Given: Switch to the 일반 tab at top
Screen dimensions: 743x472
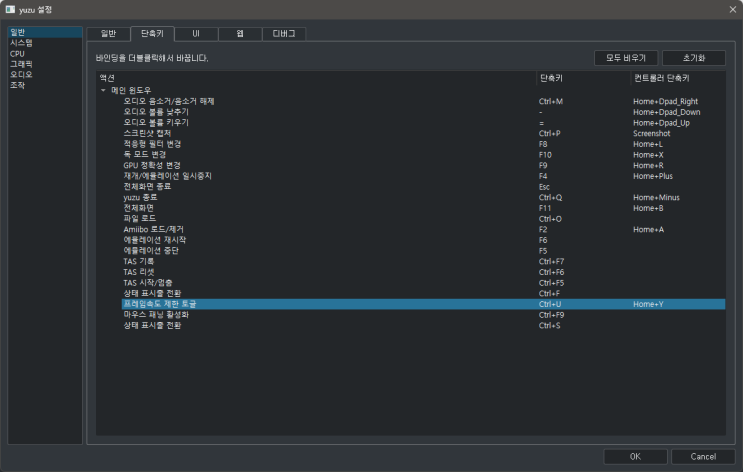Looking at the screenshot, I should [x=109, y=34].
